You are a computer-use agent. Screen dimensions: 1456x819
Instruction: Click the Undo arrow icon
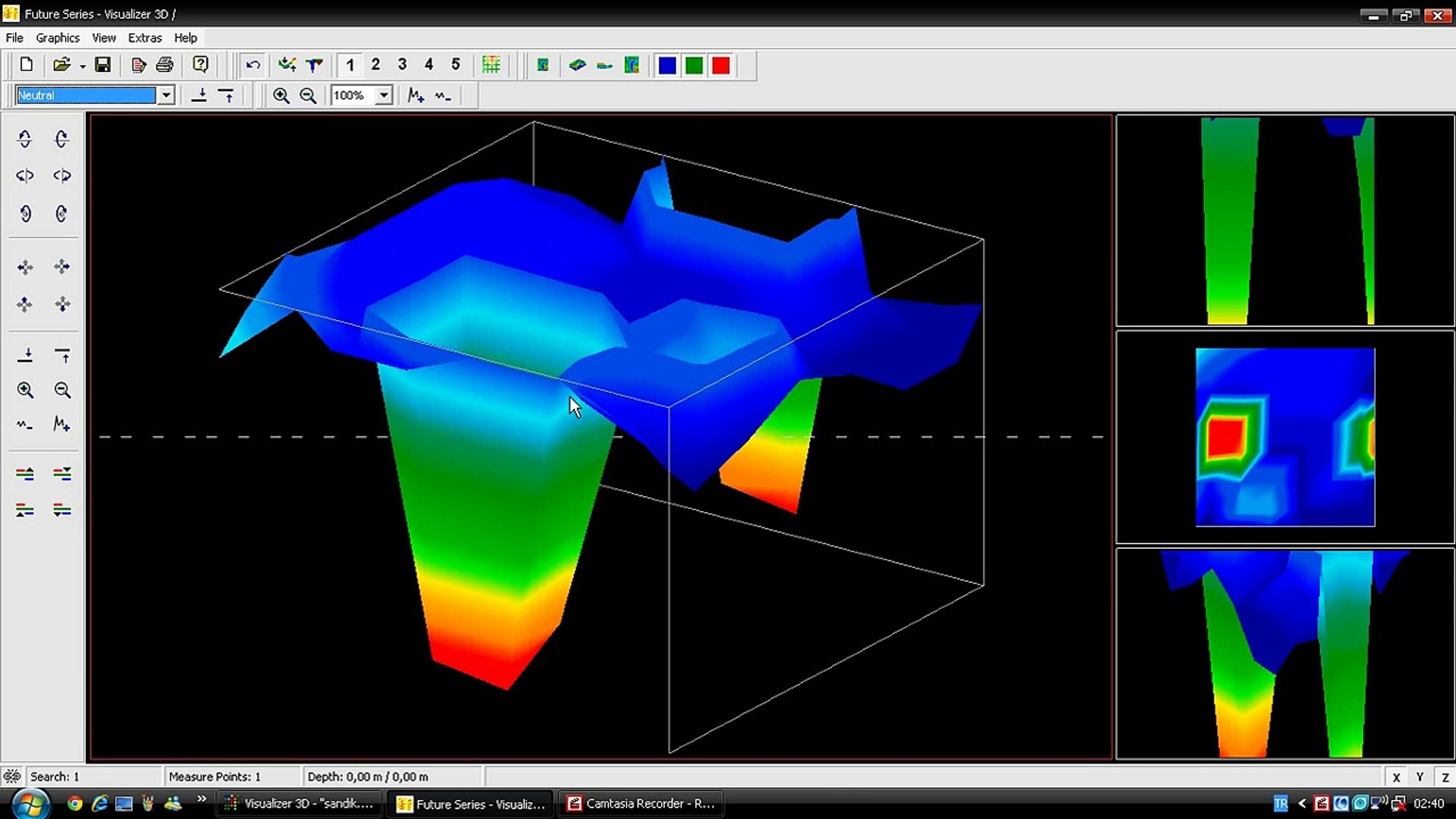pos(253,65)
